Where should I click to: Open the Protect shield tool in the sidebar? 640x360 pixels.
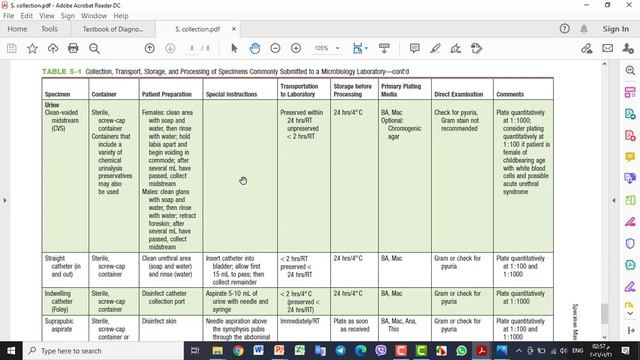(x=630, y=243)
